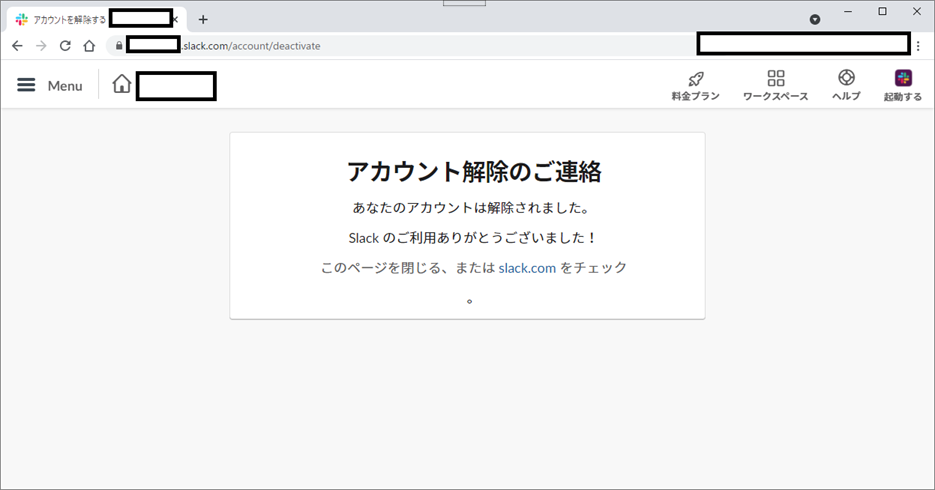Image resolution: width=935 pixels, height=490 pixels.
Task: Close the browser window
Action: 917,11
